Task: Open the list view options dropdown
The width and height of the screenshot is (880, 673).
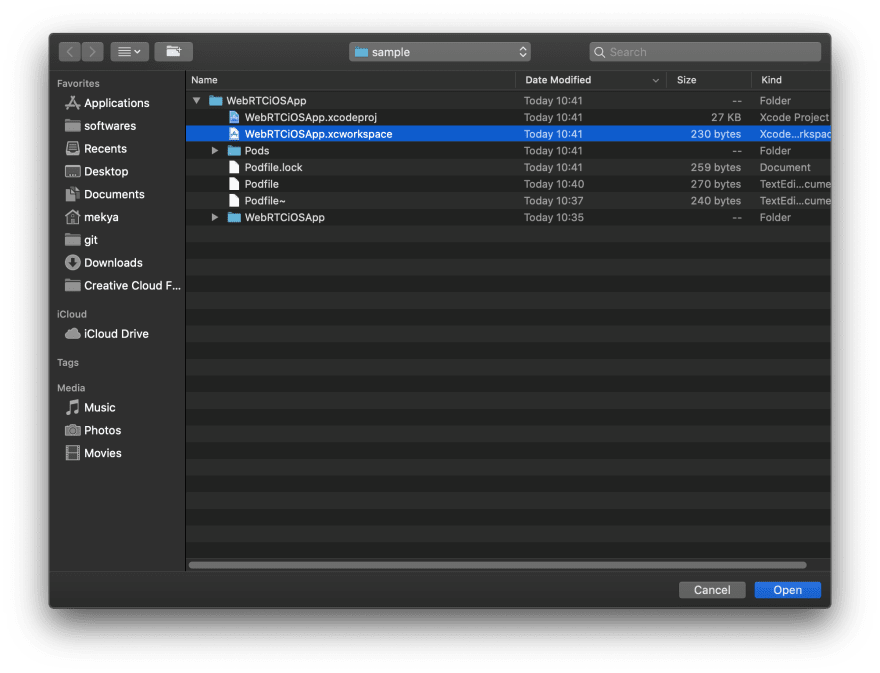Action: 129,52
